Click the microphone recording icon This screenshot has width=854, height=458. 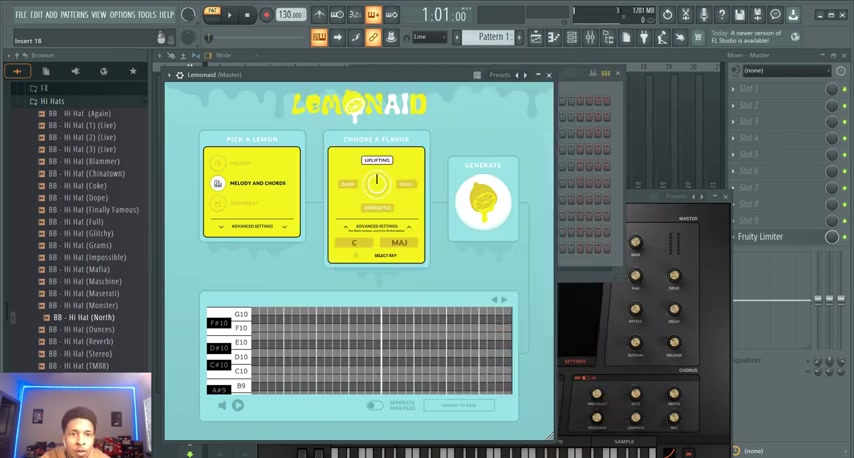click(x=704, y=15)
